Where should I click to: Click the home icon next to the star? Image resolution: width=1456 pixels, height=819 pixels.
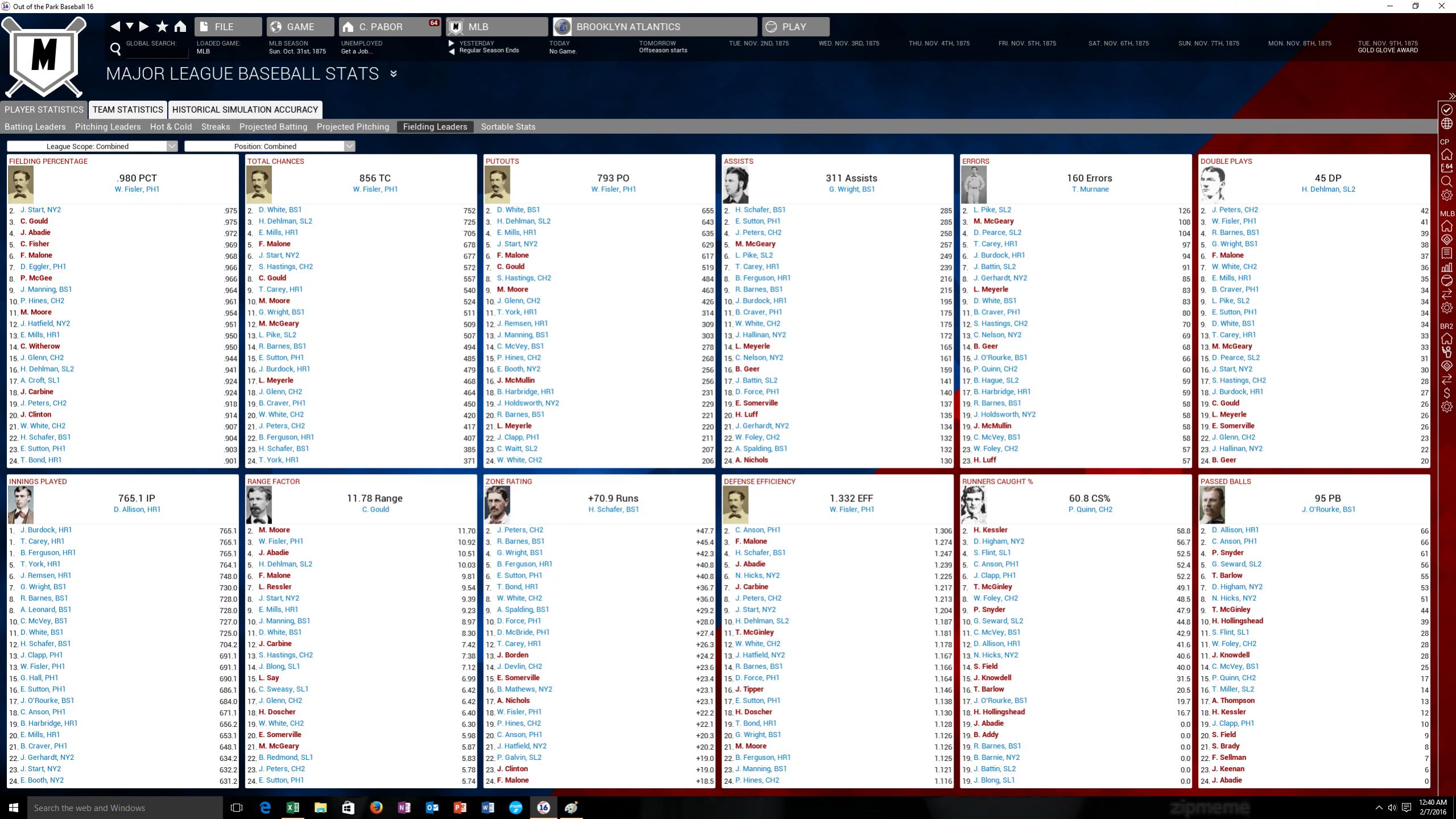coord(180,26)
